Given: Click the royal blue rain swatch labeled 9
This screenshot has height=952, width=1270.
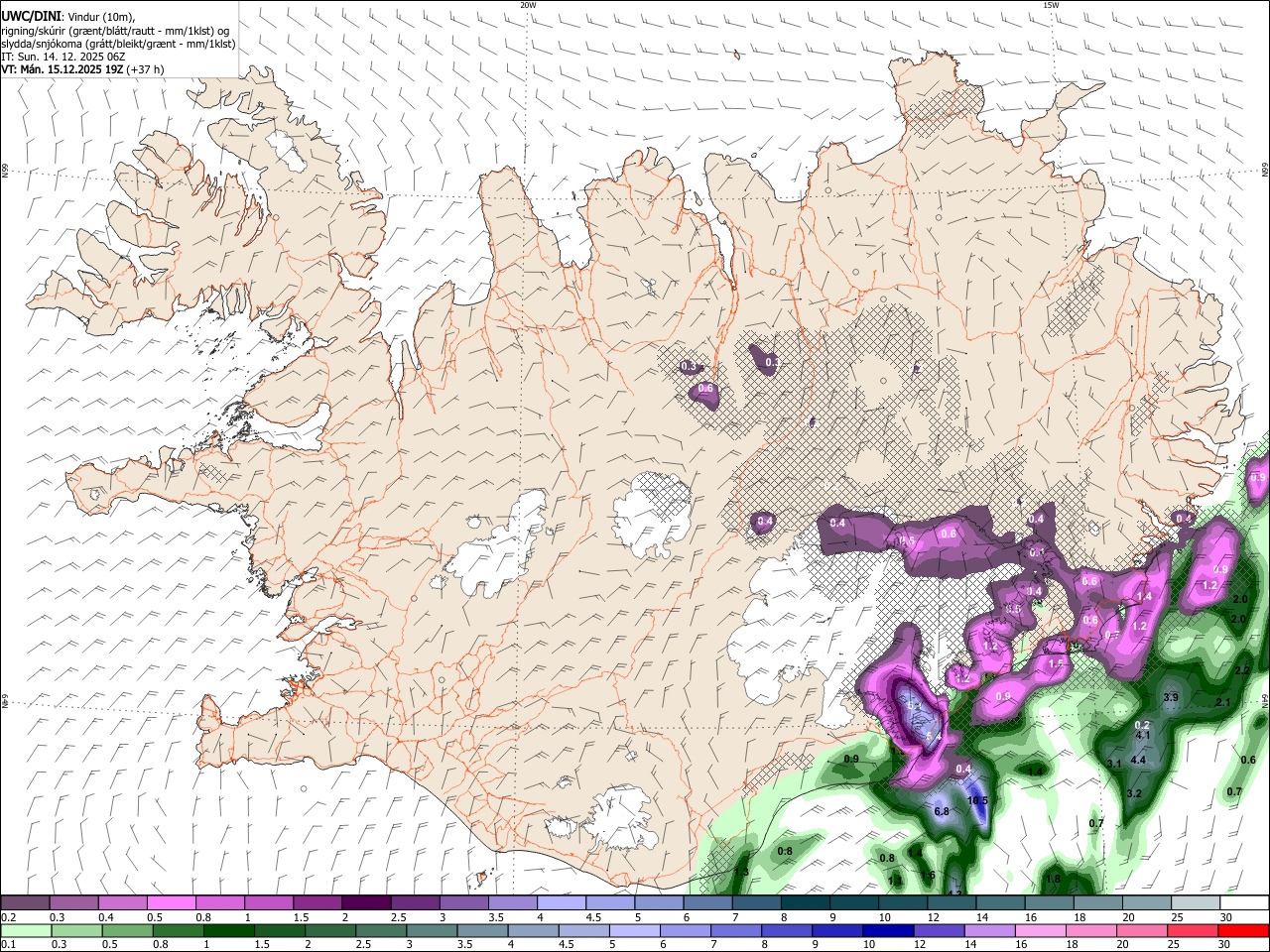Looking at the screenshot, I should (x=836, y=930).
